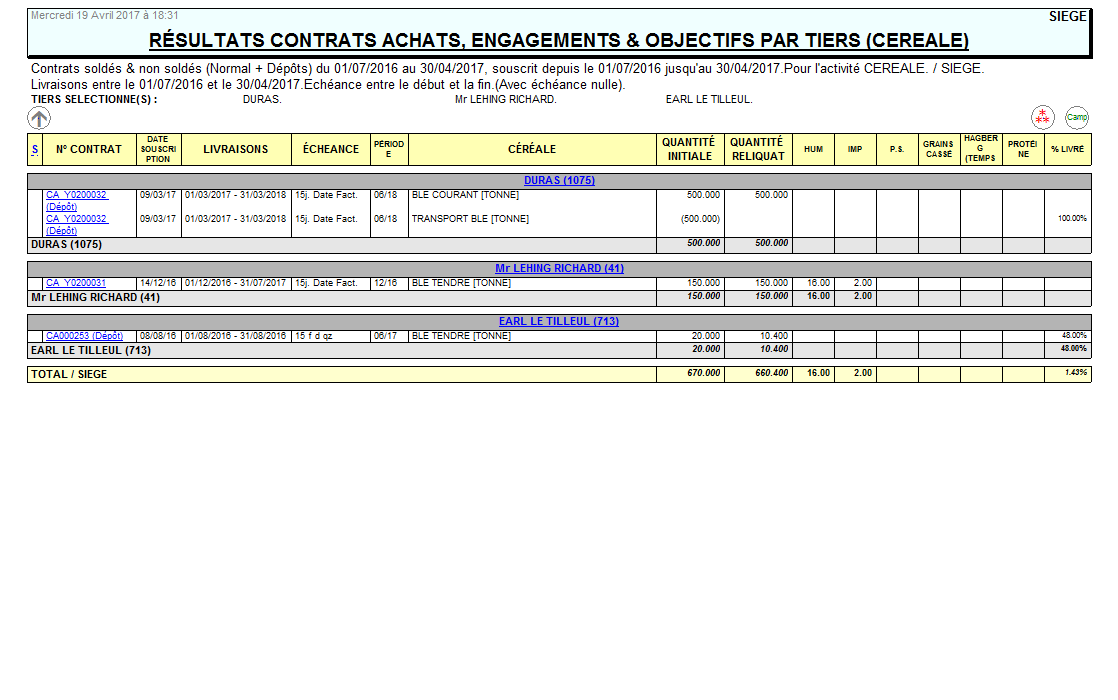Open the Mr LEHING RICHARD (41) link
Screen dimensions: 1118x700
click(x=558, y=268)
